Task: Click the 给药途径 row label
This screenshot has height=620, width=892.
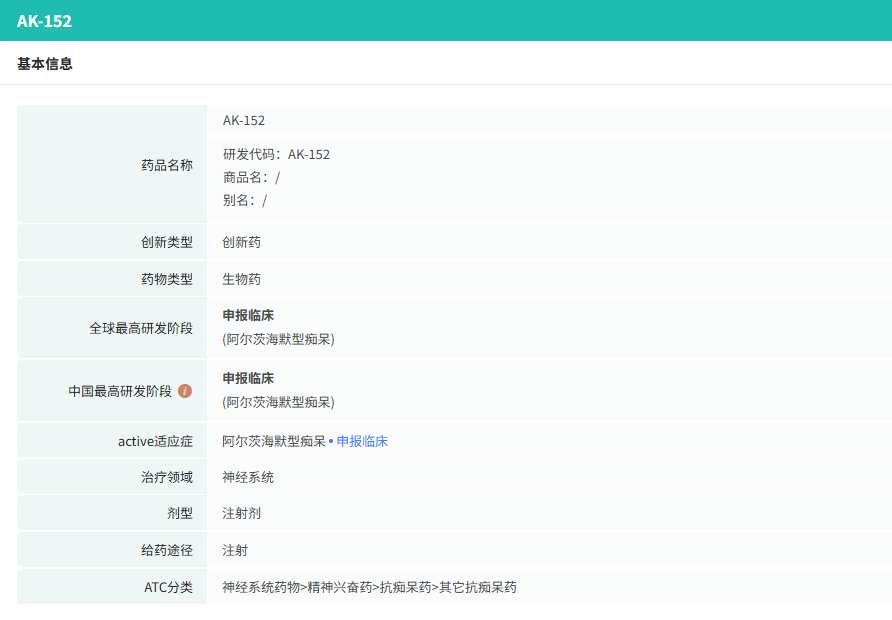Action: coord(166,550)
